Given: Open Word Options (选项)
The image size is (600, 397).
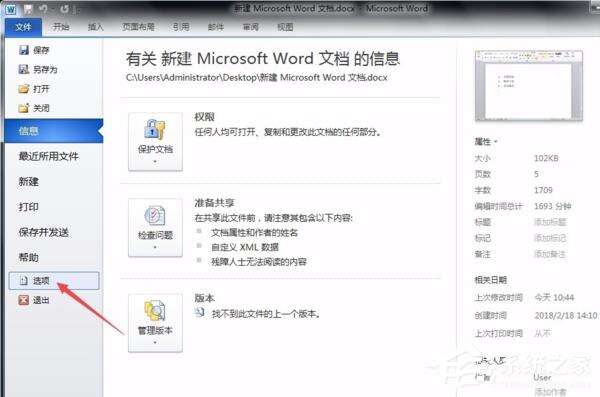Looking at the screenshot, I should tap(54, 281).
